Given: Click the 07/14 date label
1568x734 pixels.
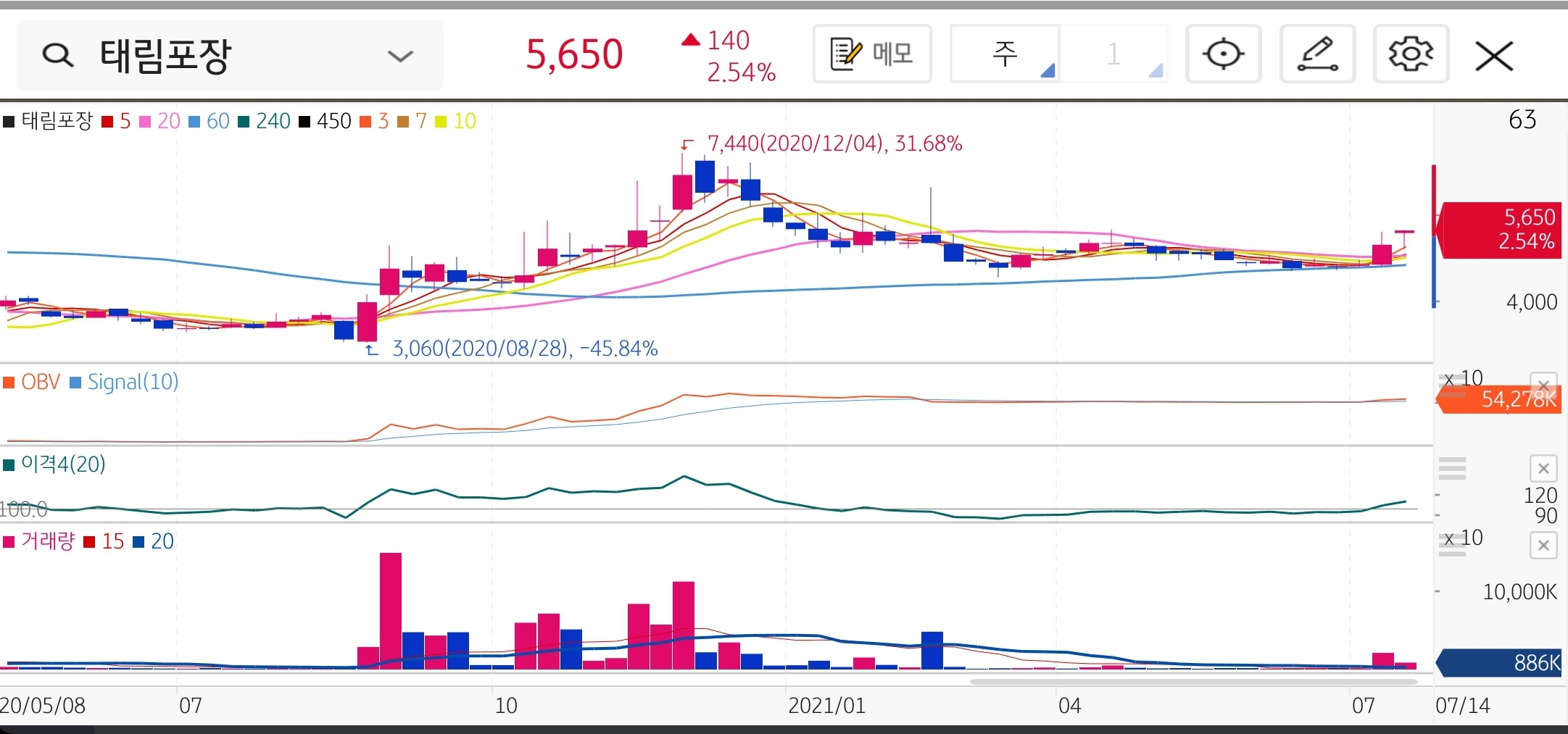Looking at the screenshot, I should pos(1462,705).
